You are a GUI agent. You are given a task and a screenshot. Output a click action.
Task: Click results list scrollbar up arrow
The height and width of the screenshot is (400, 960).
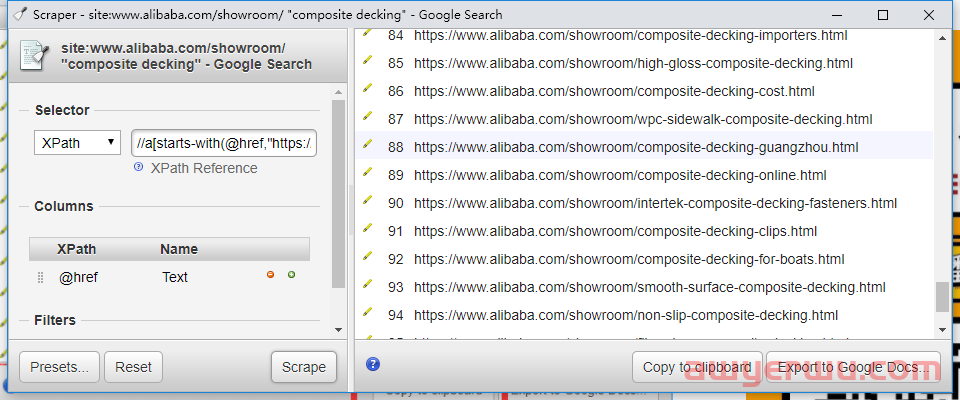point(943,38)
